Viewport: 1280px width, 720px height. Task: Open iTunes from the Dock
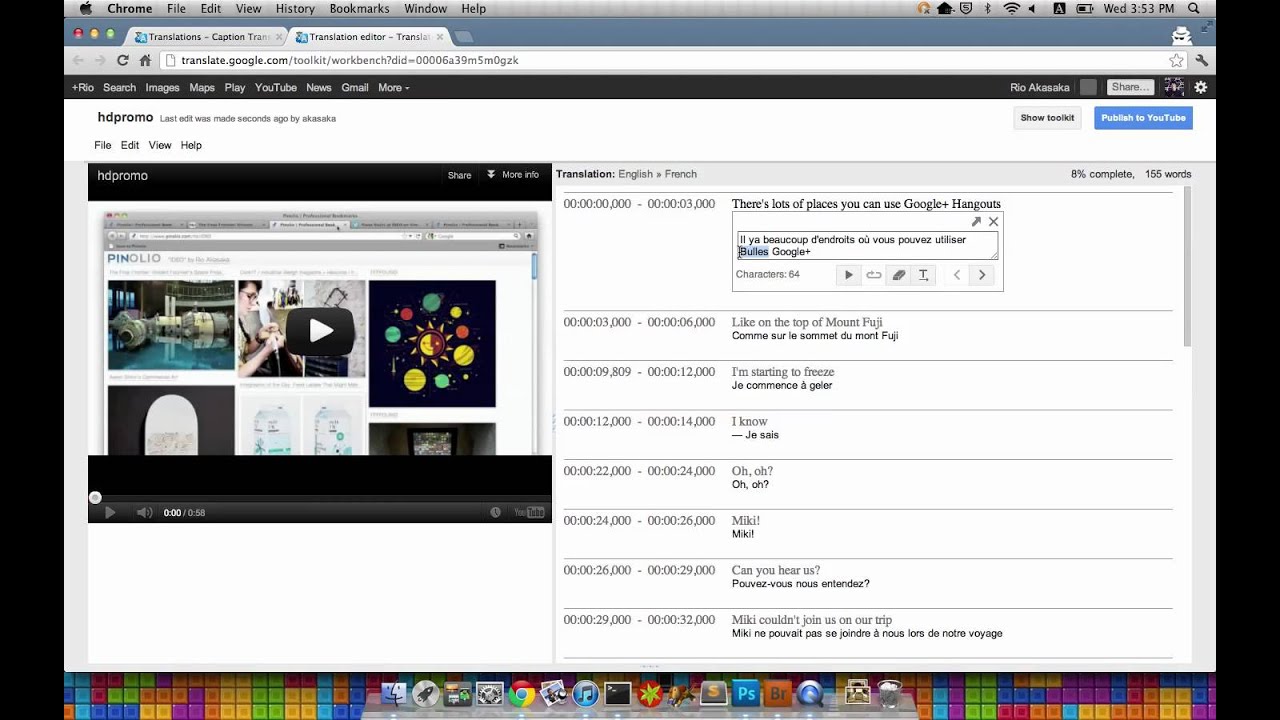click(x=585, y=692)
